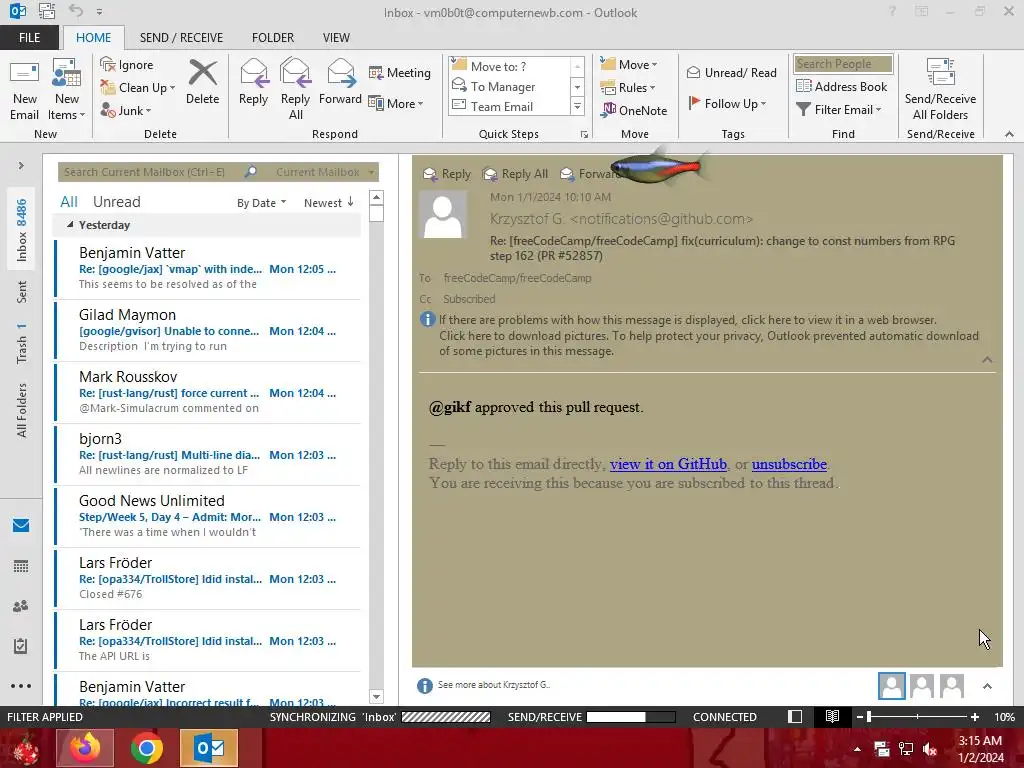The width and height of the screenshot is (1024, 768).
Task: Click the Search Current Mailbox field
Action: coord(150,172)
